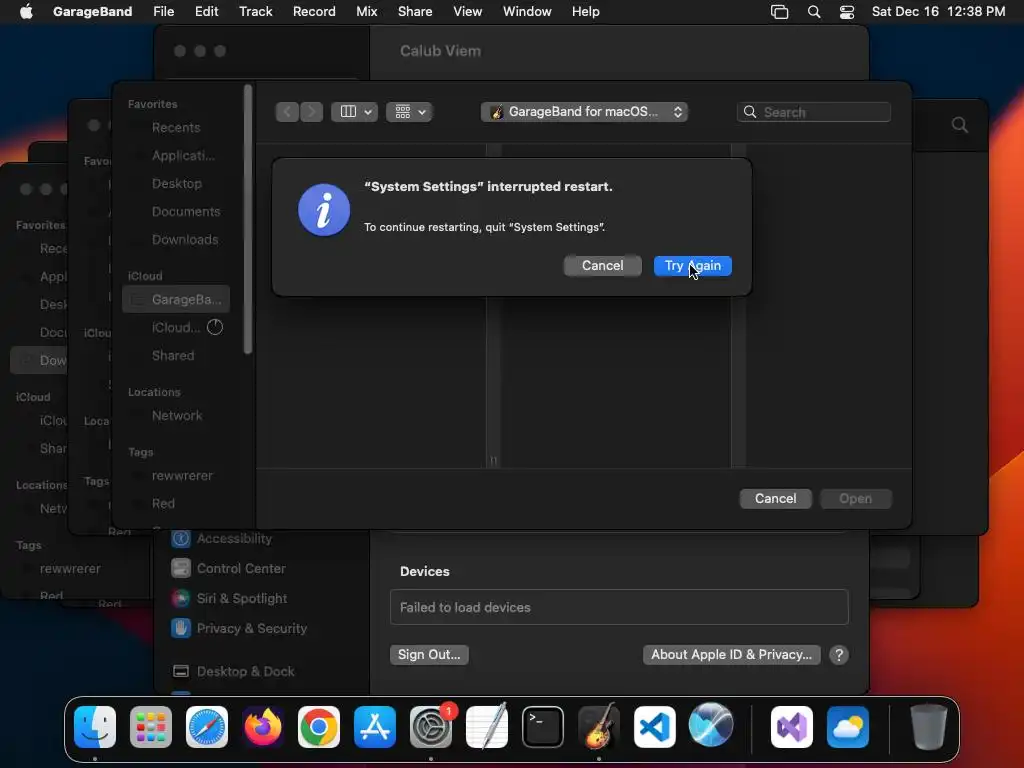Select Recents in dialog sidebar
The height and width of the screenshot is (768, 1024).
point(176,127)
